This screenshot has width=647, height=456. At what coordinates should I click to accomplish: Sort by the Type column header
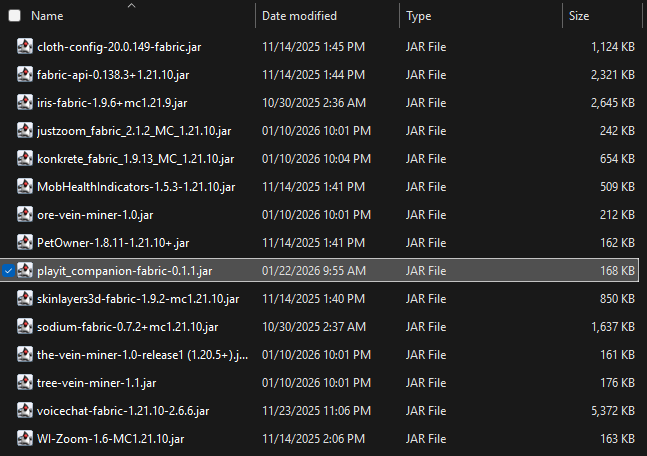(x=418, y=16)
